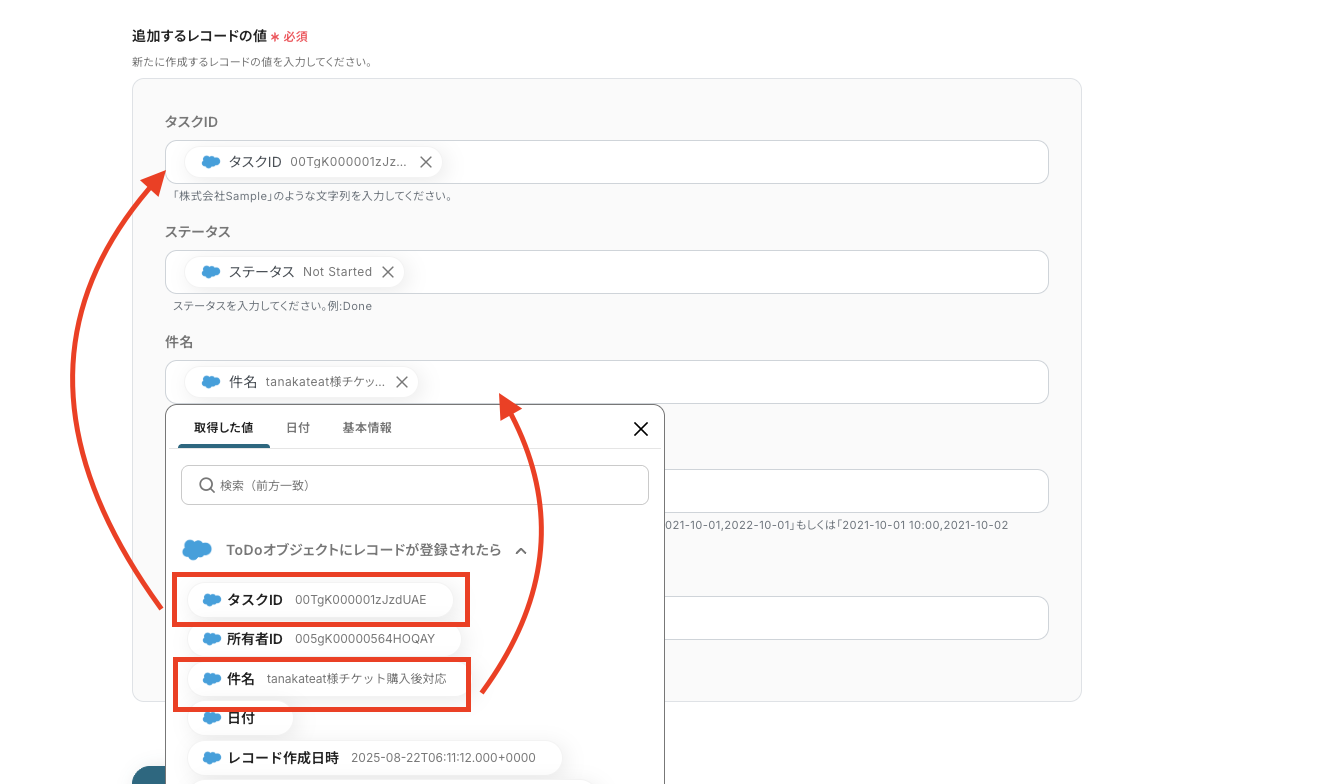Image resolution: width=1344 pixels, height=784 pixels.
Task: Switch to the 取得した値 tab
Action: coord(223,428)
